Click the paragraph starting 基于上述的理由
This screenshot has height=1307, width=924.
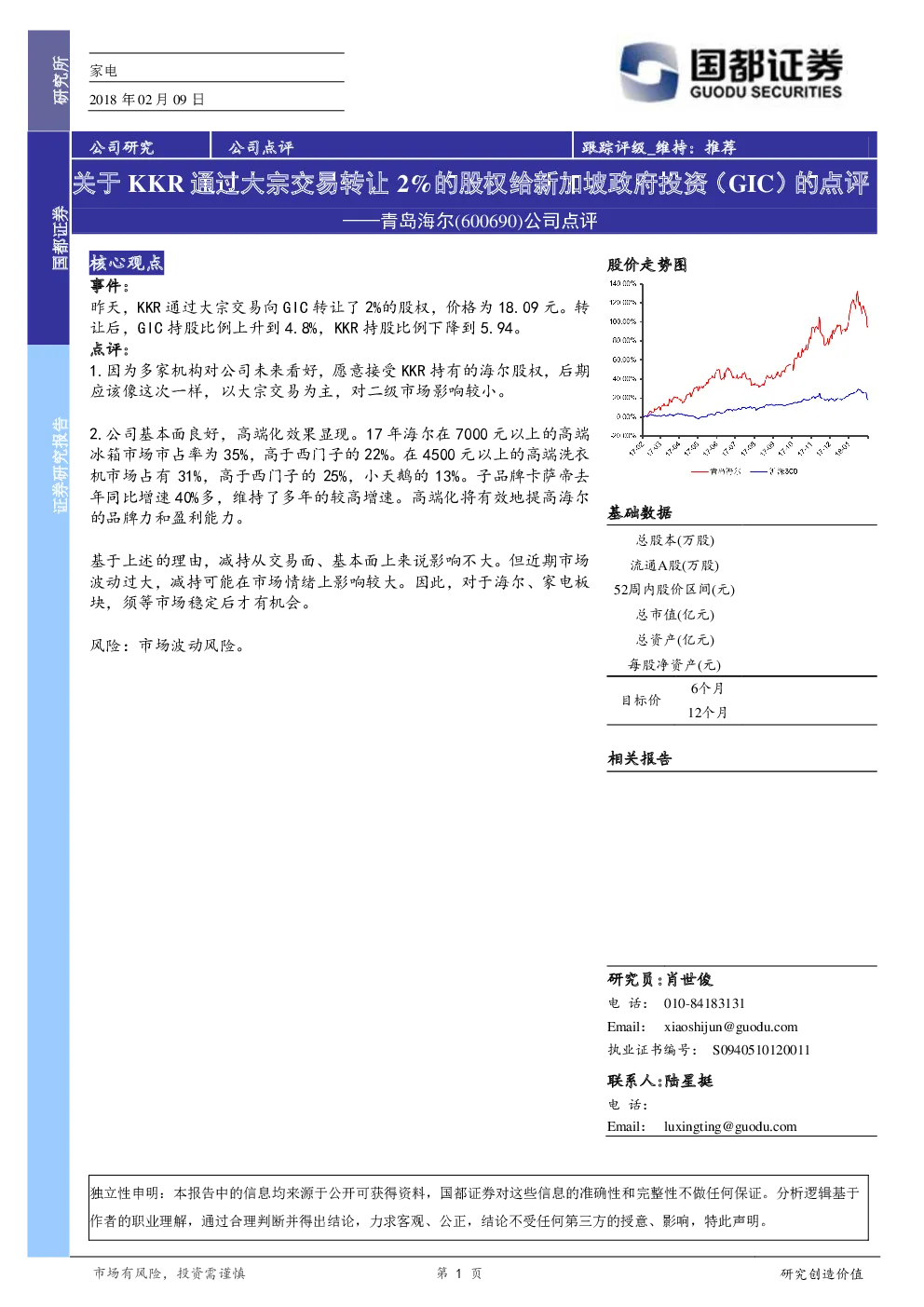click(340, 581)
